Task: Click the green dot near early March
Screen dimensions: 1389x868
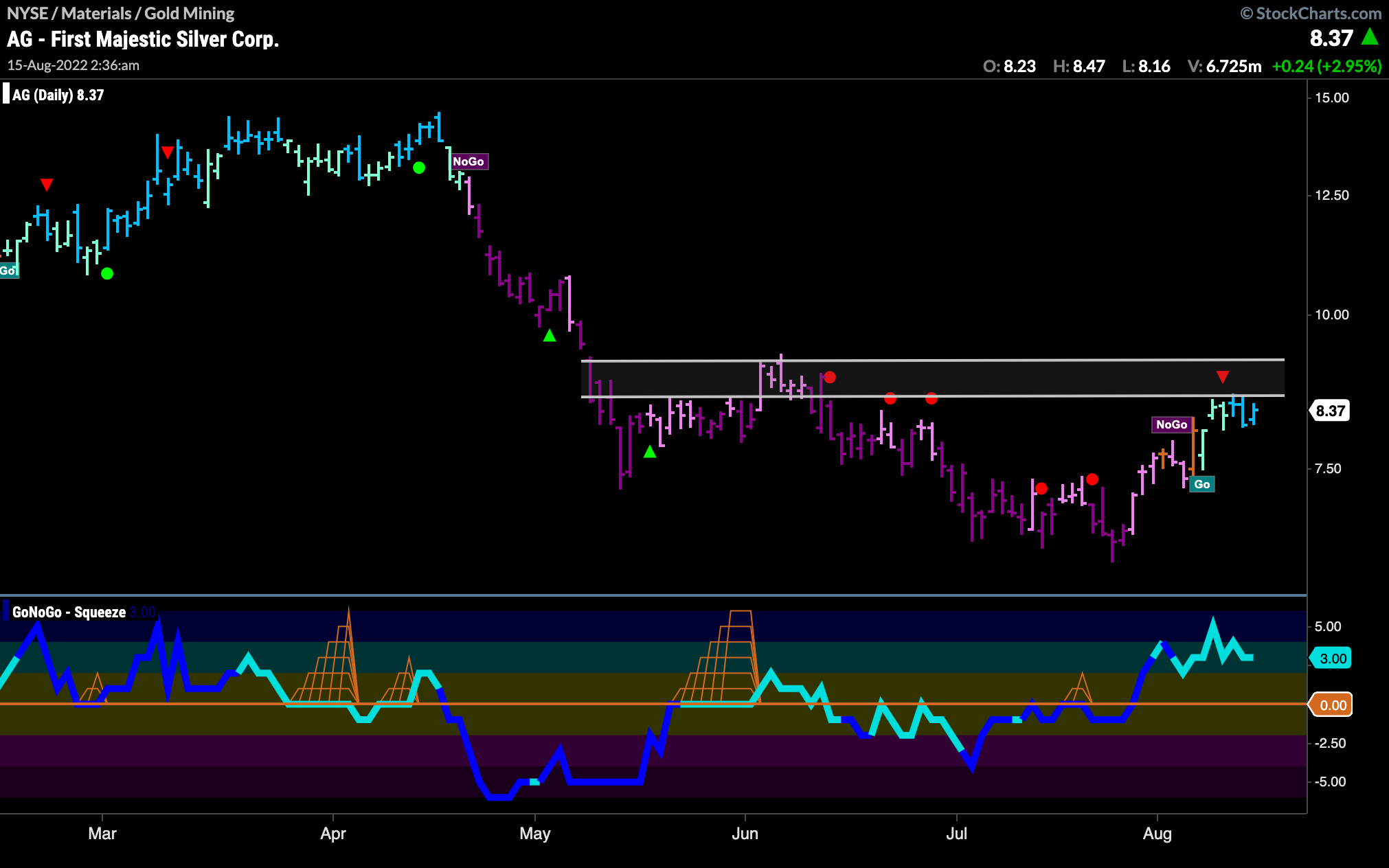Action: tap(107, 273)
